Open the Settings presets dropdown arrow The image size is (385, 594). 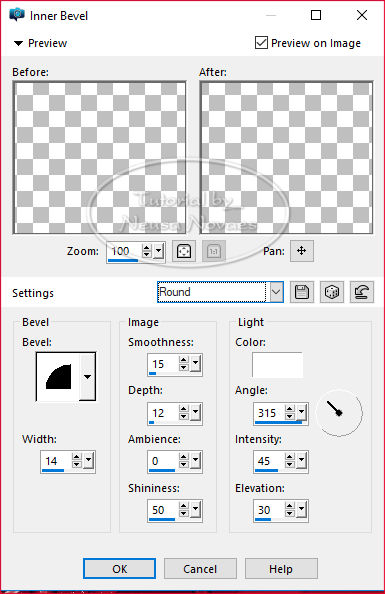click(x=276, y=292)
